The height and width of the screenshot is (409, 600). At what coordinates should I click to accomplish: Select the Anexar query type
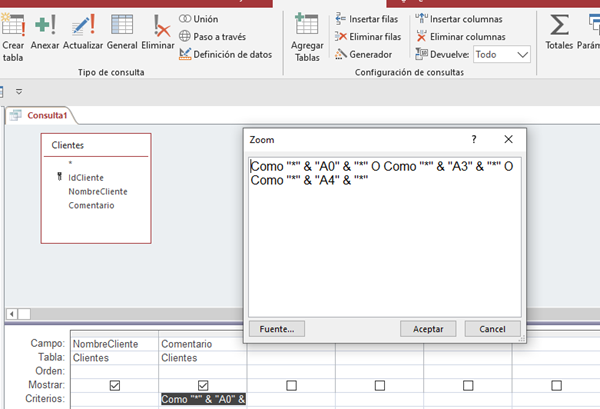click(45, 34)
